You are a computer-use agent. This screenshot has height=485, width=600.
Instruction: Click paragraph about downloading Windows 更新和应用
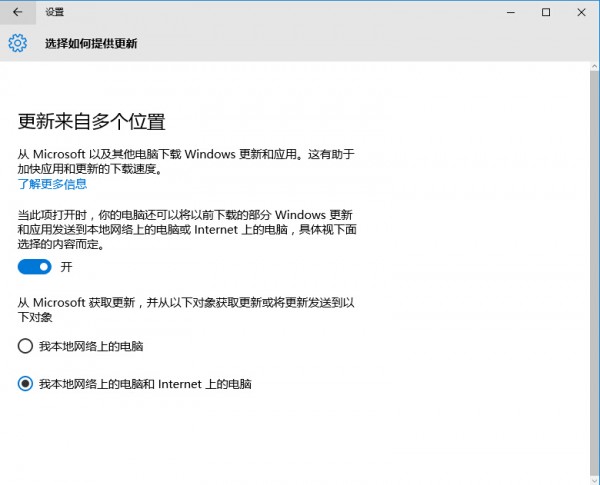pos(186,162)
